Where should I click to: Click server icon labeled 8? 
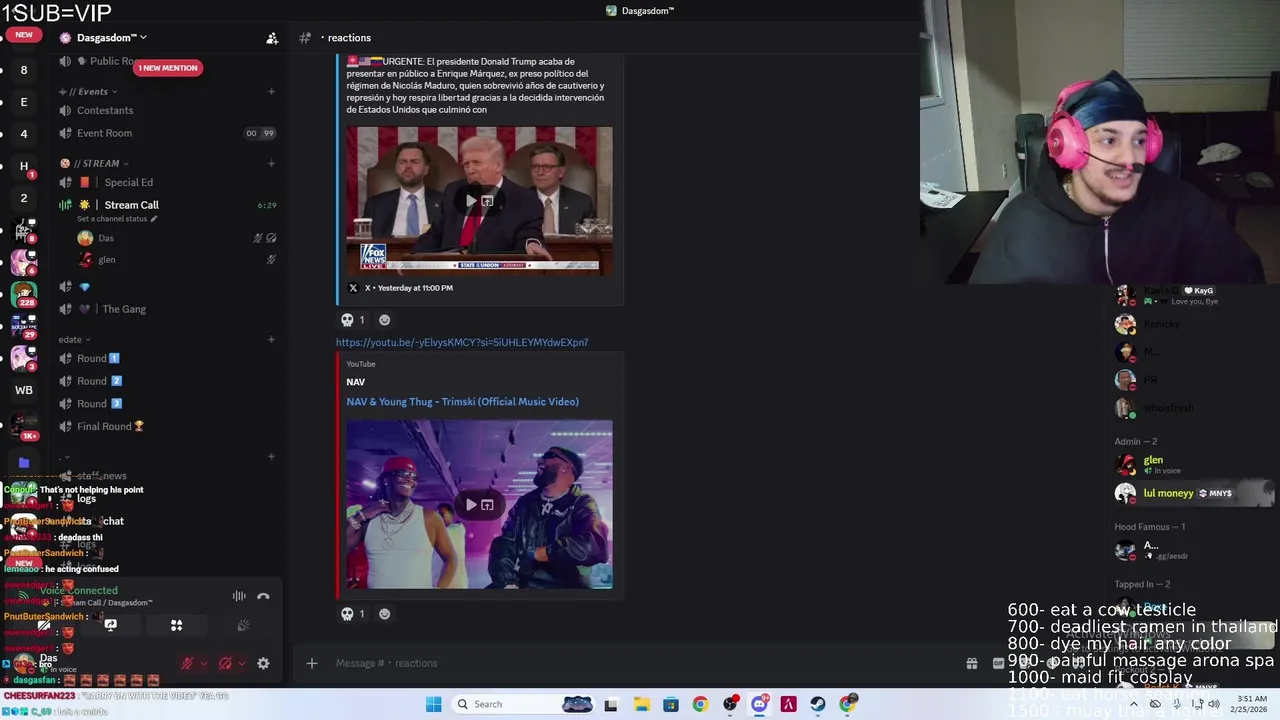pos(24,70)
